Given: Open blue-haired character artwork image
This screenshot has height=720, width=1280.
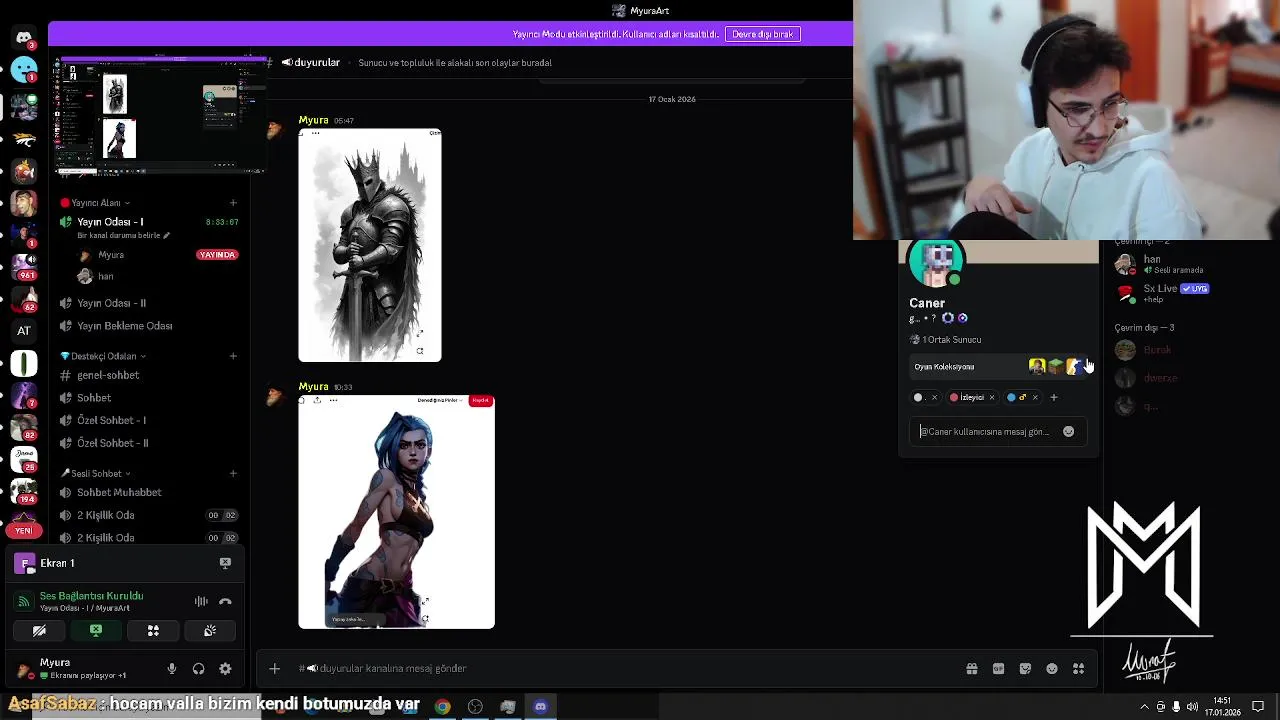Looking at the screenshot, I should [396, 512].
